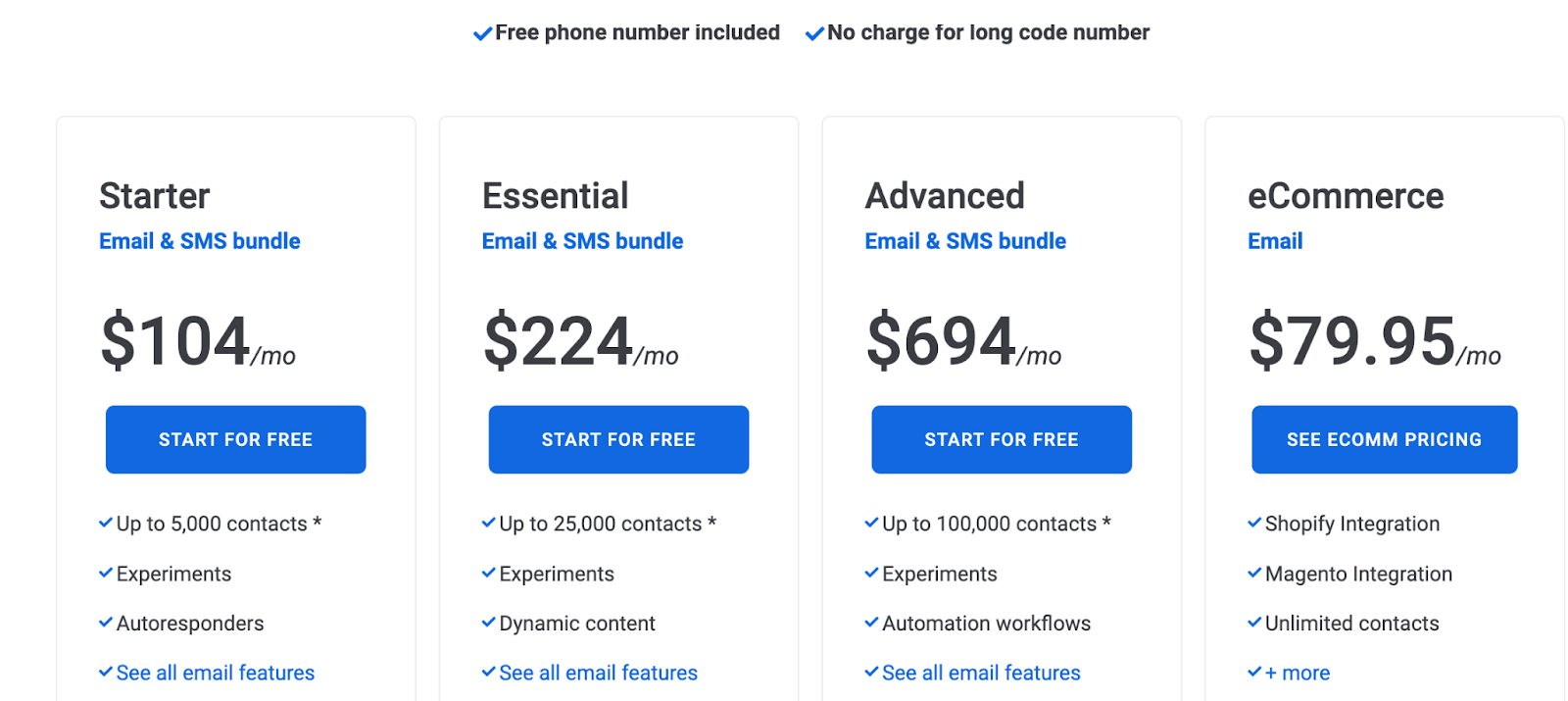
Task: Click Advanced plan START FOR FREE button
Action: [1002, 439]
